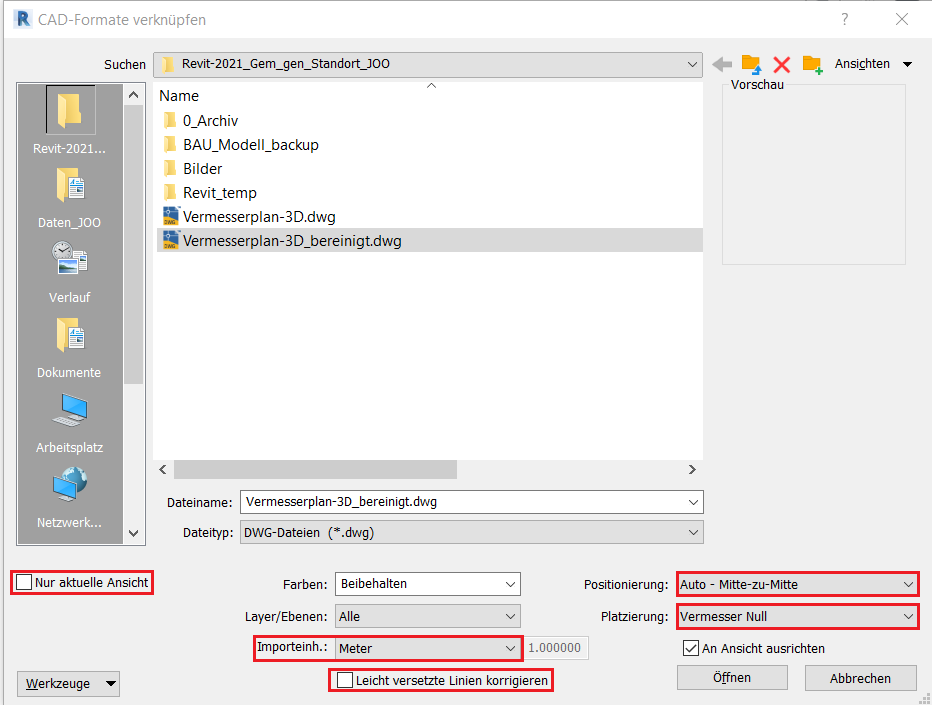
Task: Select Netzwerk icon in places sidebar
Action: pos(70,495)
